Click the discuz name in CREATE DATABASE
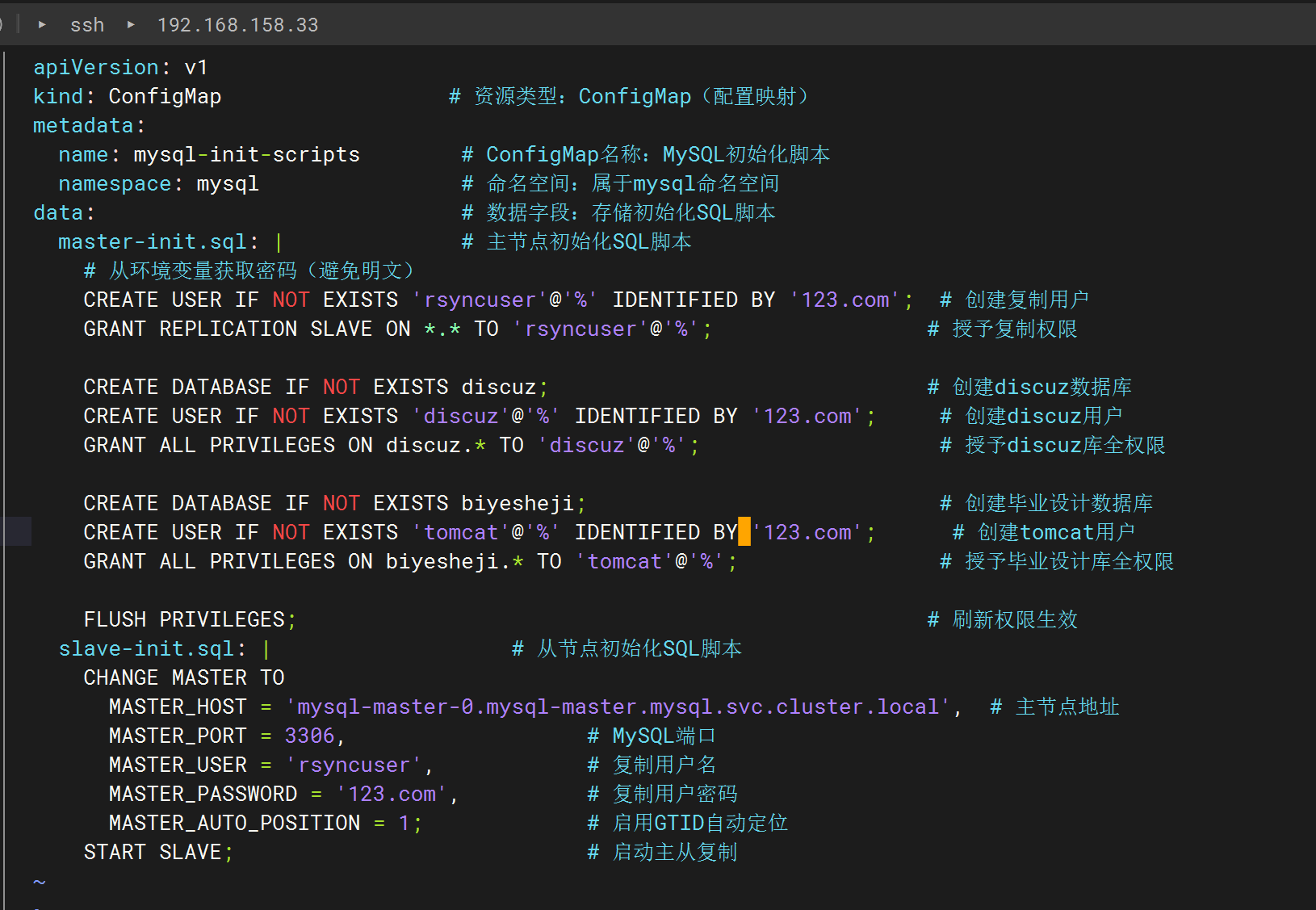Screen dimensions: 1316x910 (499, 387)
